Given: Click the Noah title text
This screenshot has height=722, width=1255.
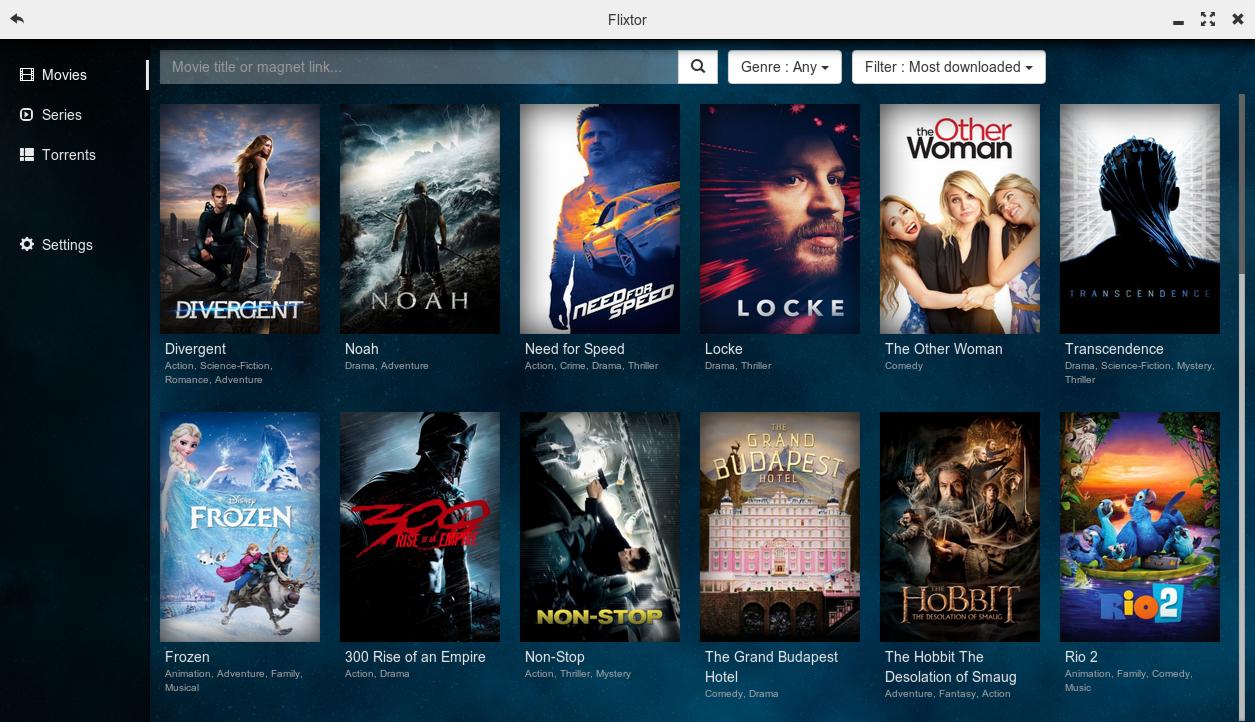Looking at the screenshot, I should [362, 349].
